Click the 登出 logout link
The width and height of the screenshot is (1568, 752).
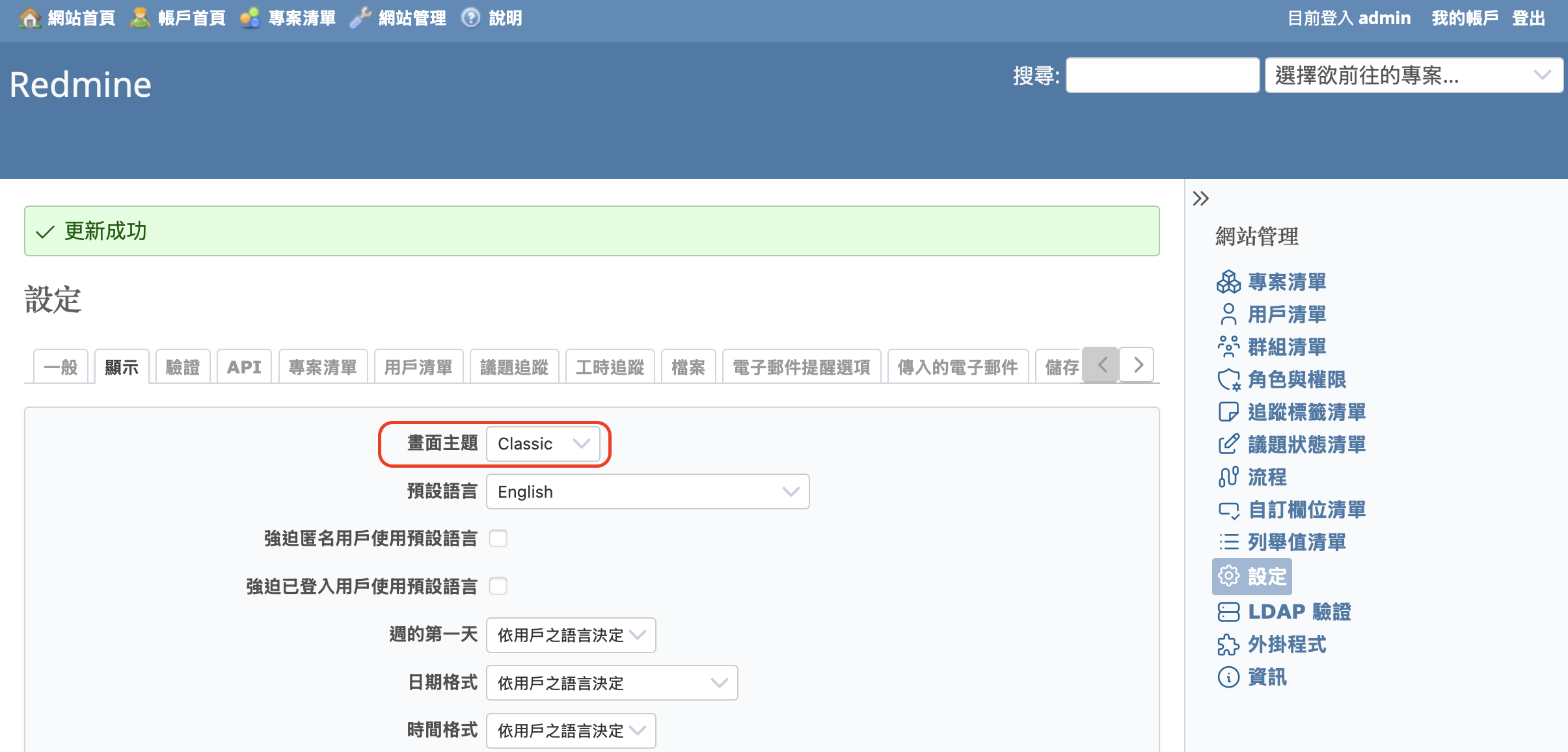pyautogui.click(x=1529, y=18)
